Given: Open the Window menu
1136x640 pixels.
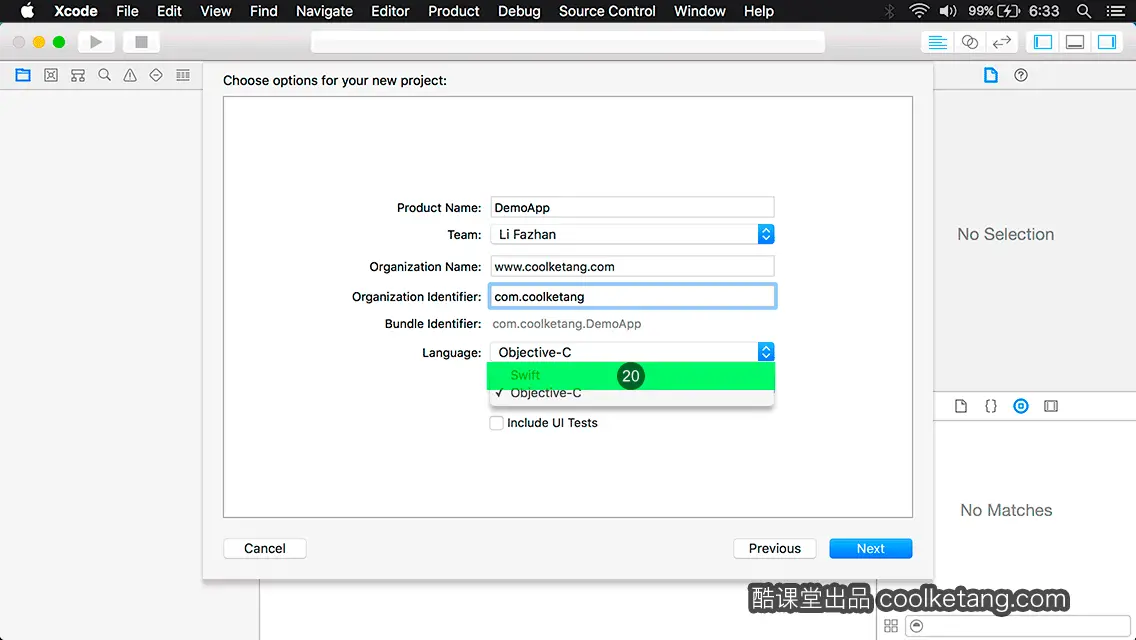Looking at the screenshot, I should click(x=700, y=11).
